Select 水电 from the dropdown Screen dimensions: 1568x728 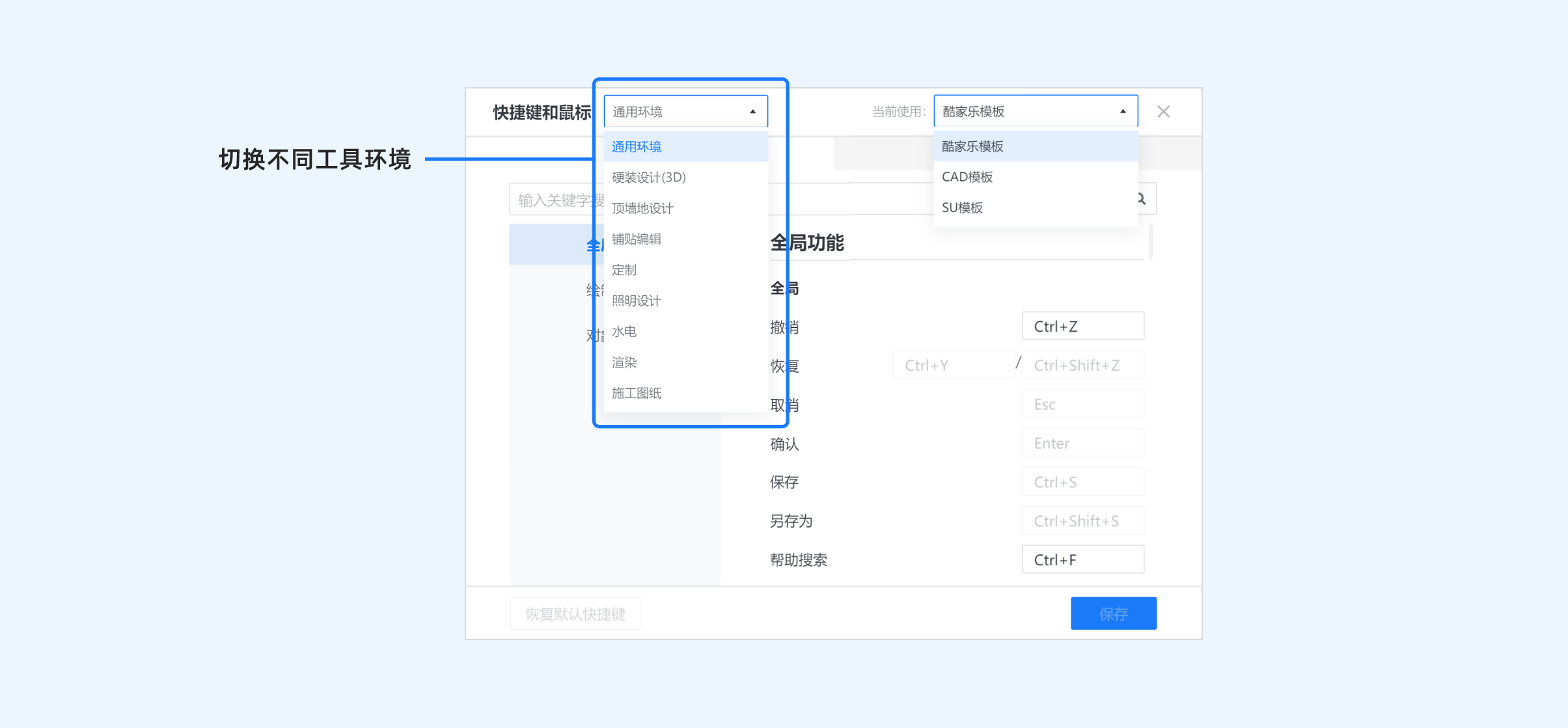tap(624, 332)
